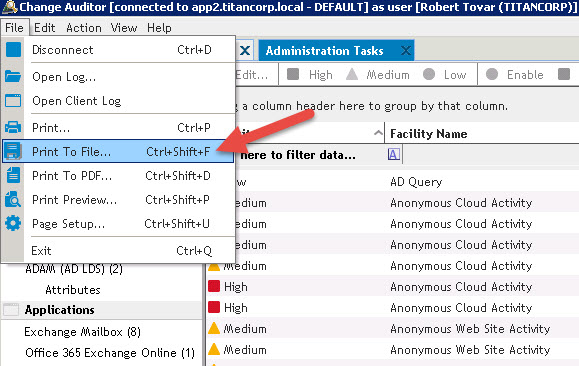Click the document icon beside Print To PDF
The width and height of the screenshot is (579, 366).
(13, 175)
